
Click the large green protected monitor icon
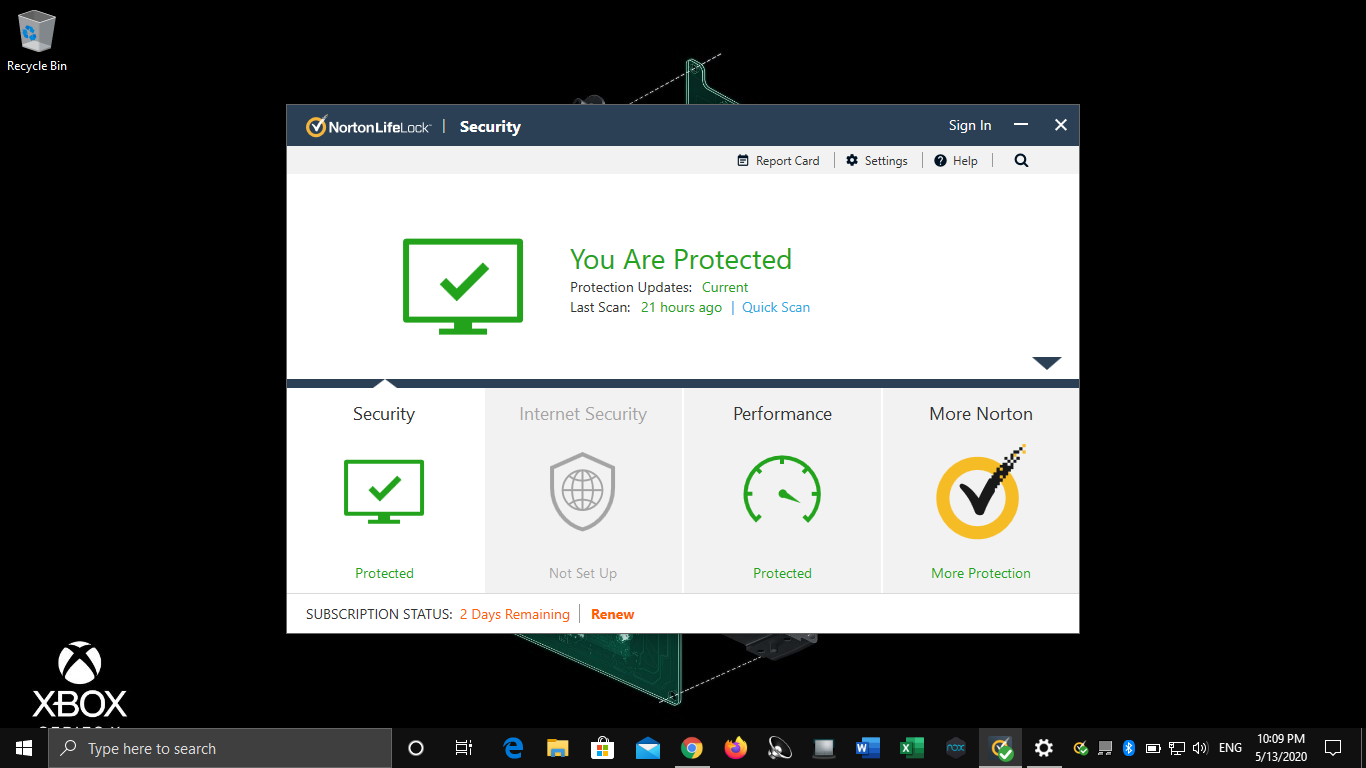[x=463, y=286]
